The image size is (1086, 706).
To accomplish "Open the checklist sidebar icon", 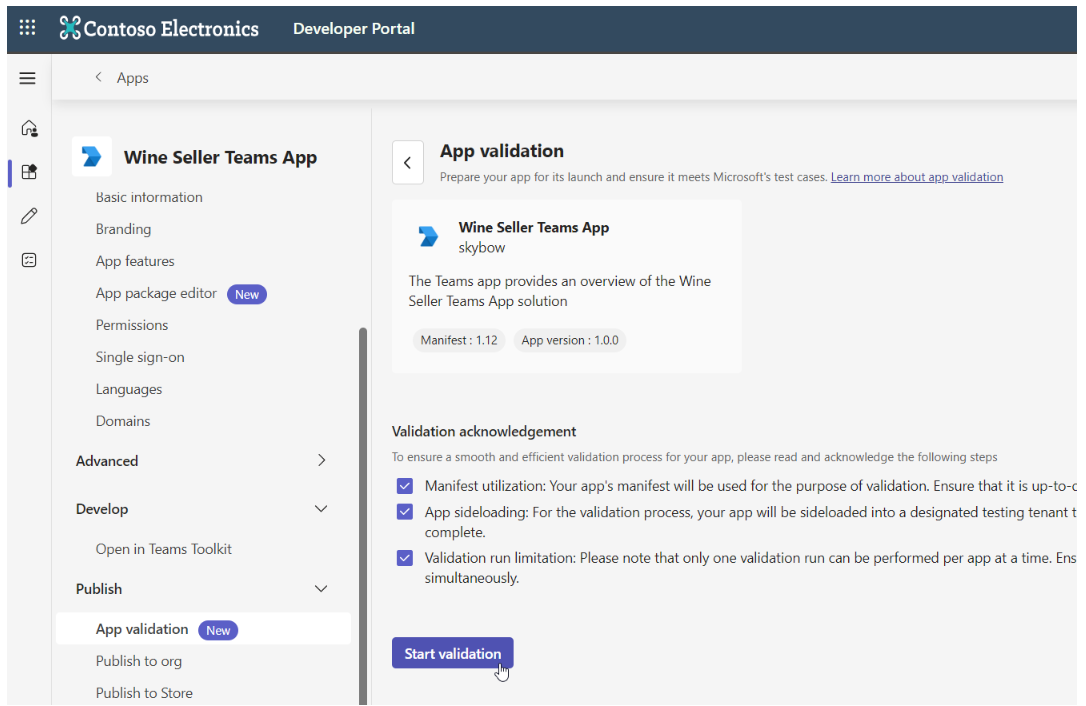I will (x=29, y=260).
